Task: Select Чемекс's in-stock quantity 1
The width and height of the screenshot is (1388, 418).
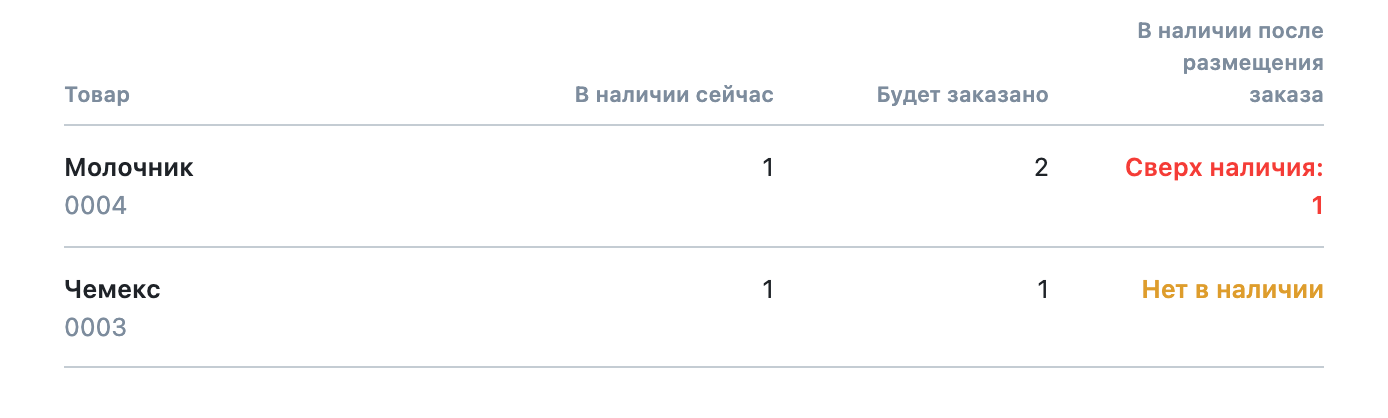Action: click(x=768, y=290)
